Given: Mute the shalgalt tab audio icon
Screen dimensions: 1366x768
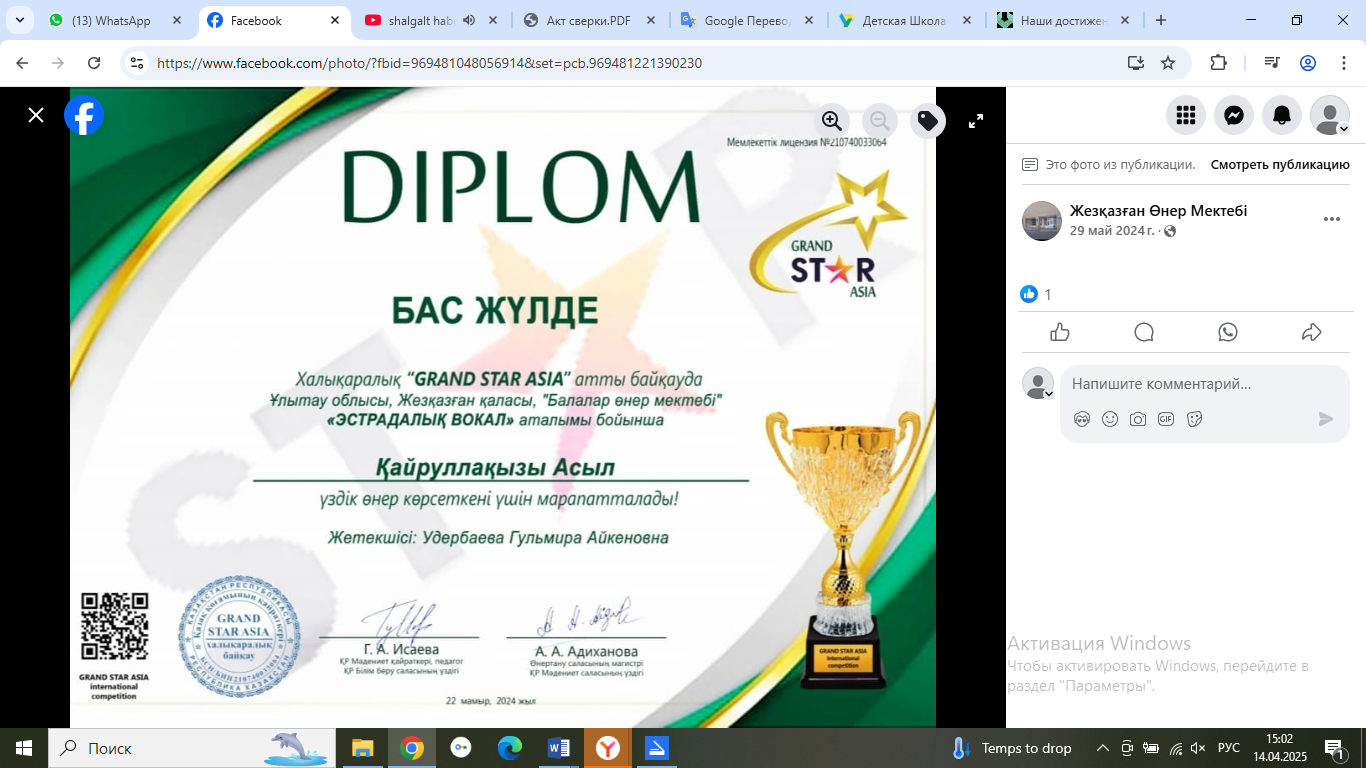Looking at the screenshot, I should (x=468, y=21).
